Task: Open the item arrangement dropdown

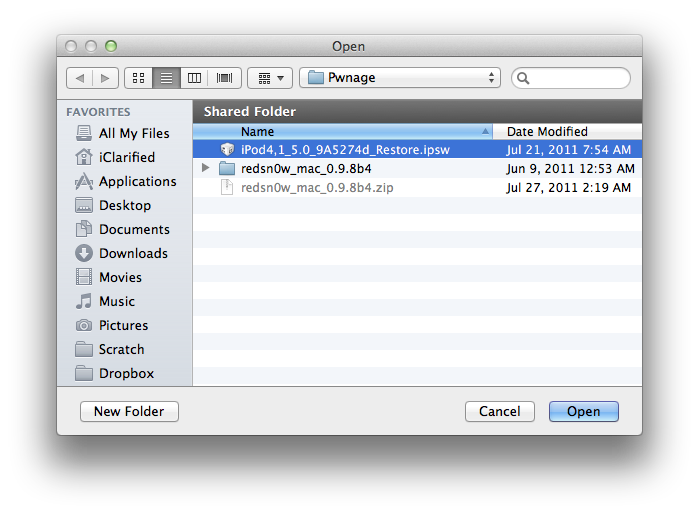Action: (x=270, y=77)
